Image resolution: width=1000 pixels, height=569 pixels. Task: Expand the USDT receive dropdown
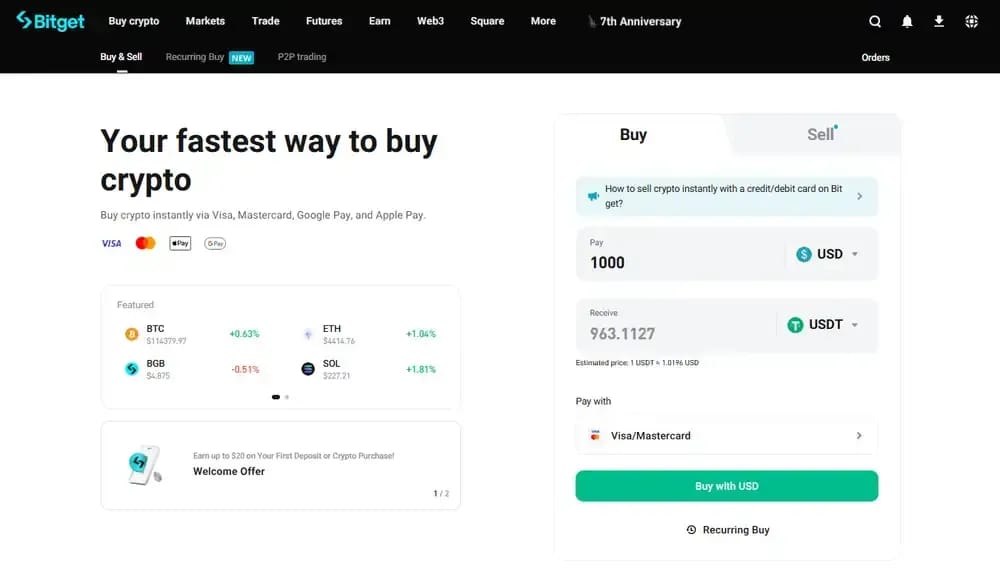[823, 325]
